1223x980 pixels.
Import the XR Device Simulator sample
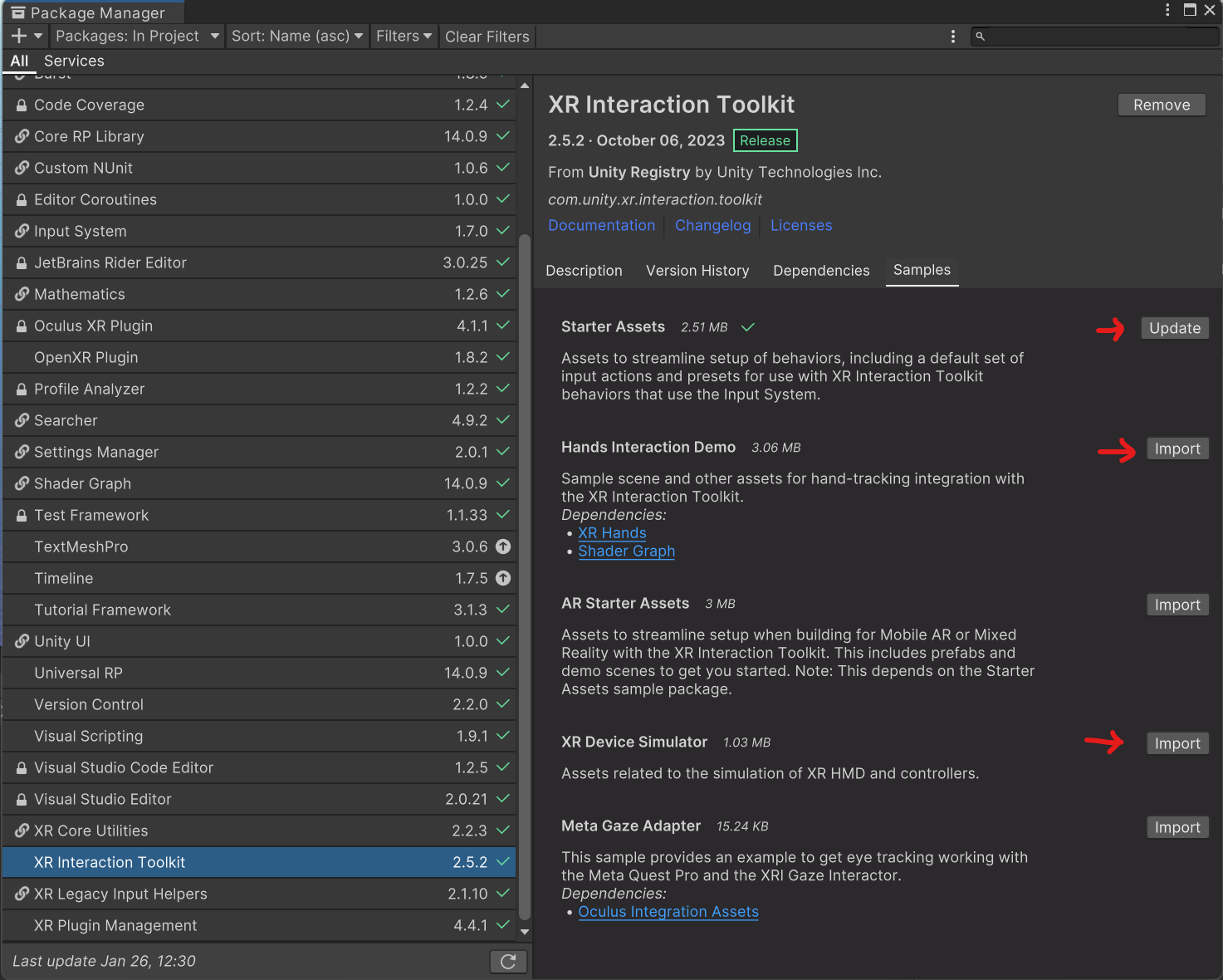click(1177, 743)
